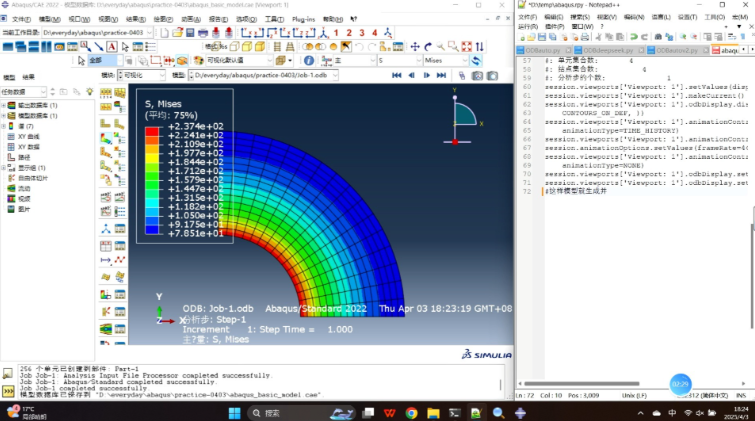
Task: Click dark blue swatch at legend bottom
Action: (152, 229)
